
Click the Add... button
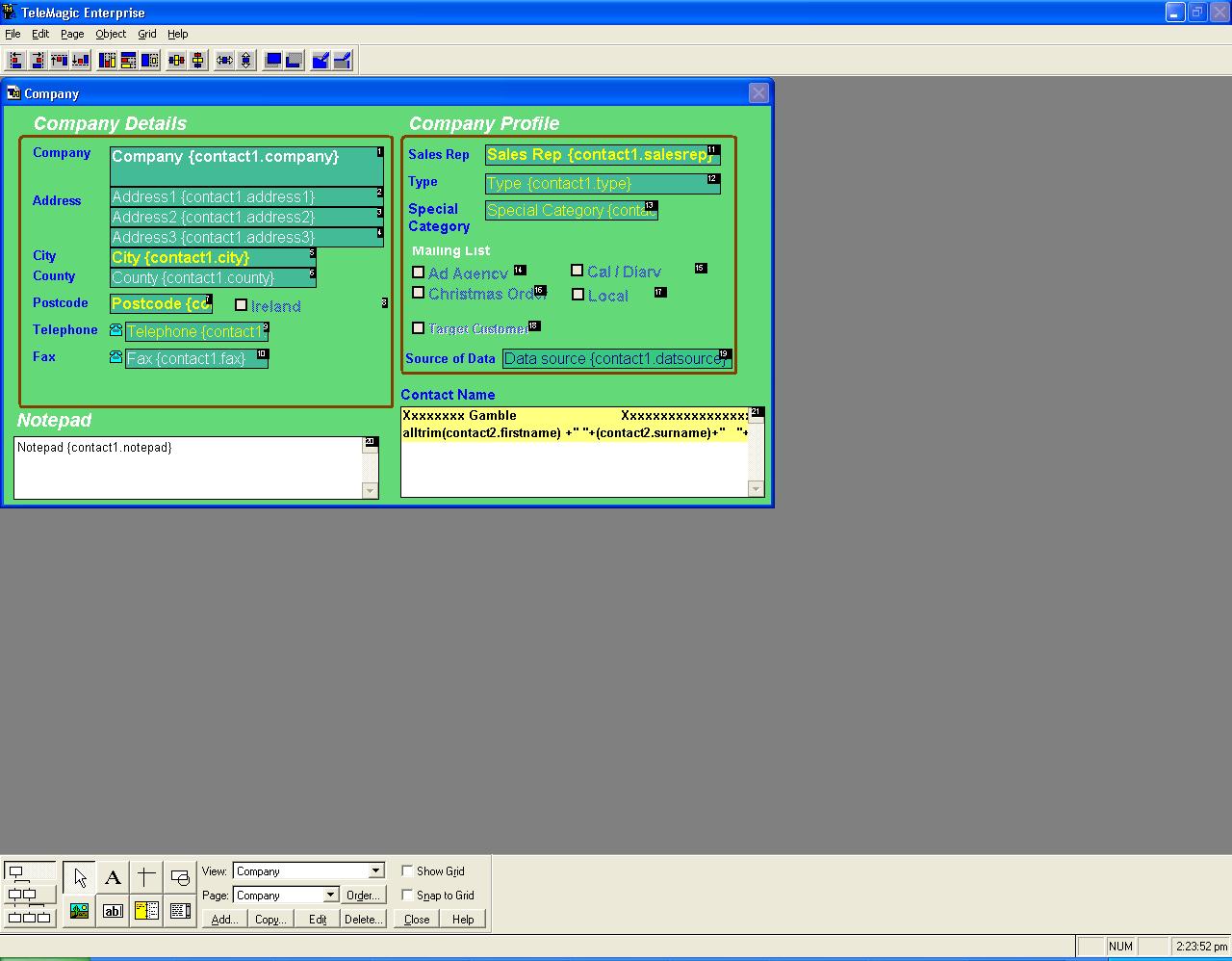click(x=224, y=920)
